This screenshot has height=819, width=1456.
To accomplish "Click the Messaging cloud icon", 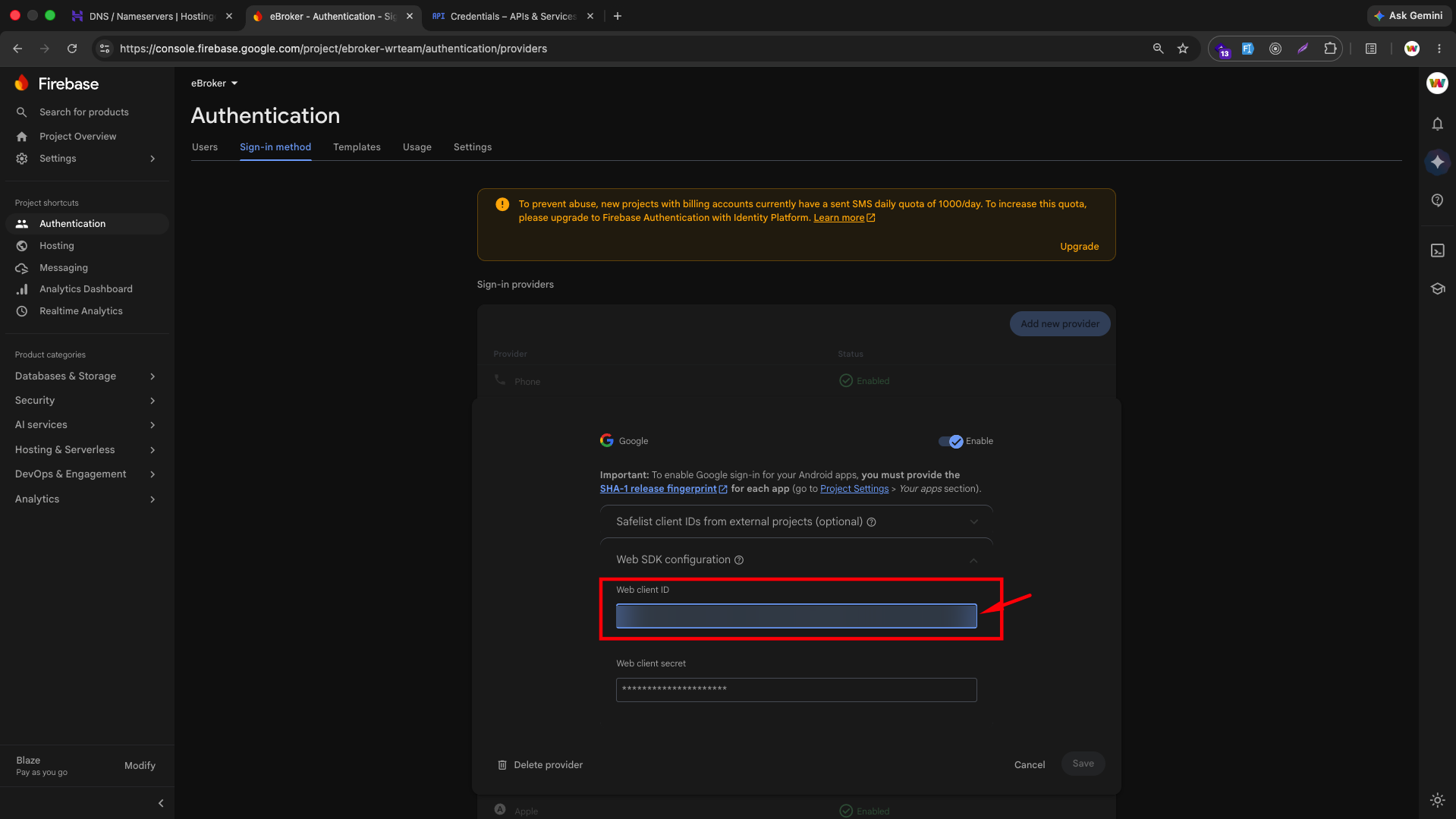I will click(x=22, y=268).
